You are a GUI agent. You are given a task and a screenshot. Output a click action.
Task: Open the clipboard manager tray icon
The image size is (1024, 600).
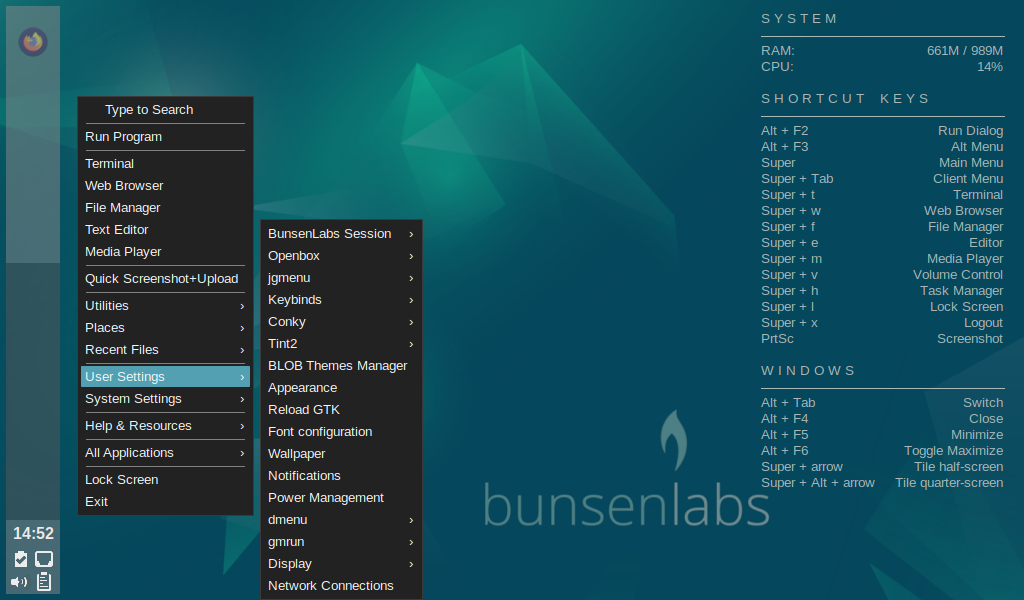pyautogui.click(x=44, y=581)
